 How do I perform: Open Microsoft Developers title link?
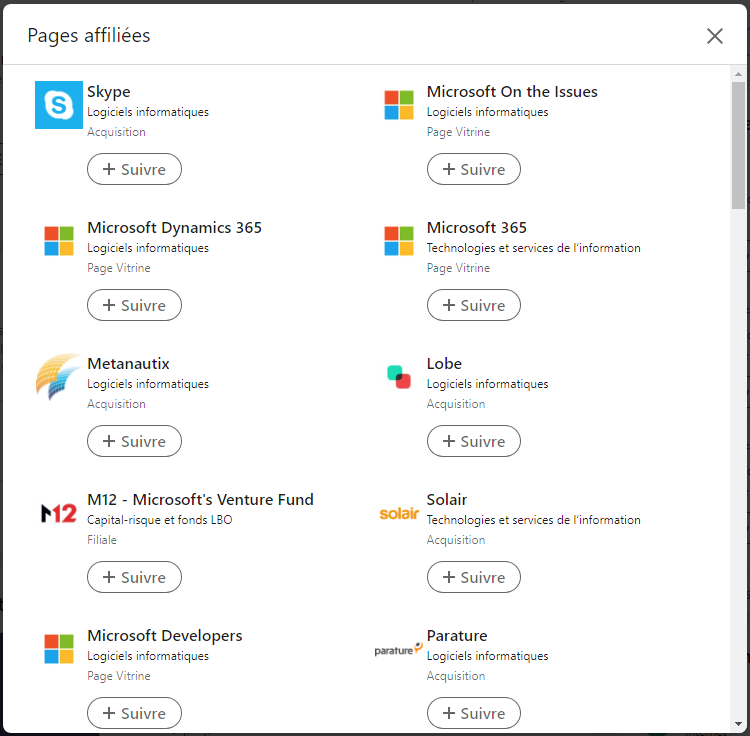click(165, 636)
